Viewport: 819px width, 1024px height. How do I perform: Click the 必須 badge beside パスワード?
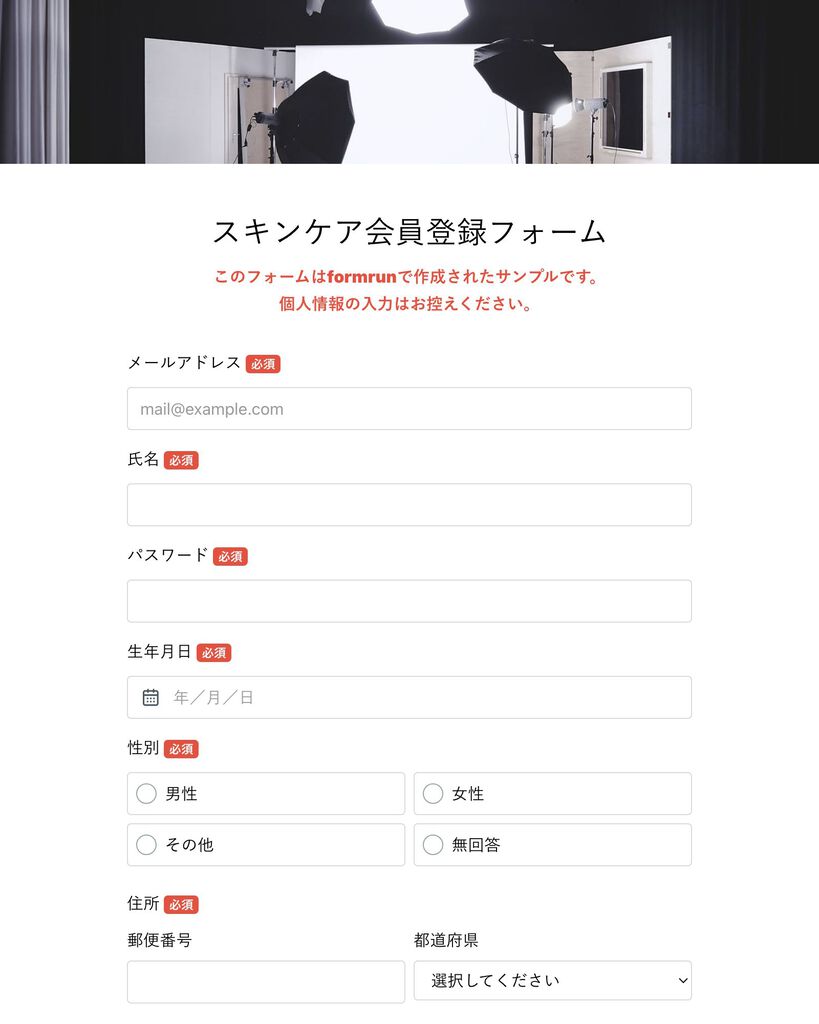coord(230,556)
